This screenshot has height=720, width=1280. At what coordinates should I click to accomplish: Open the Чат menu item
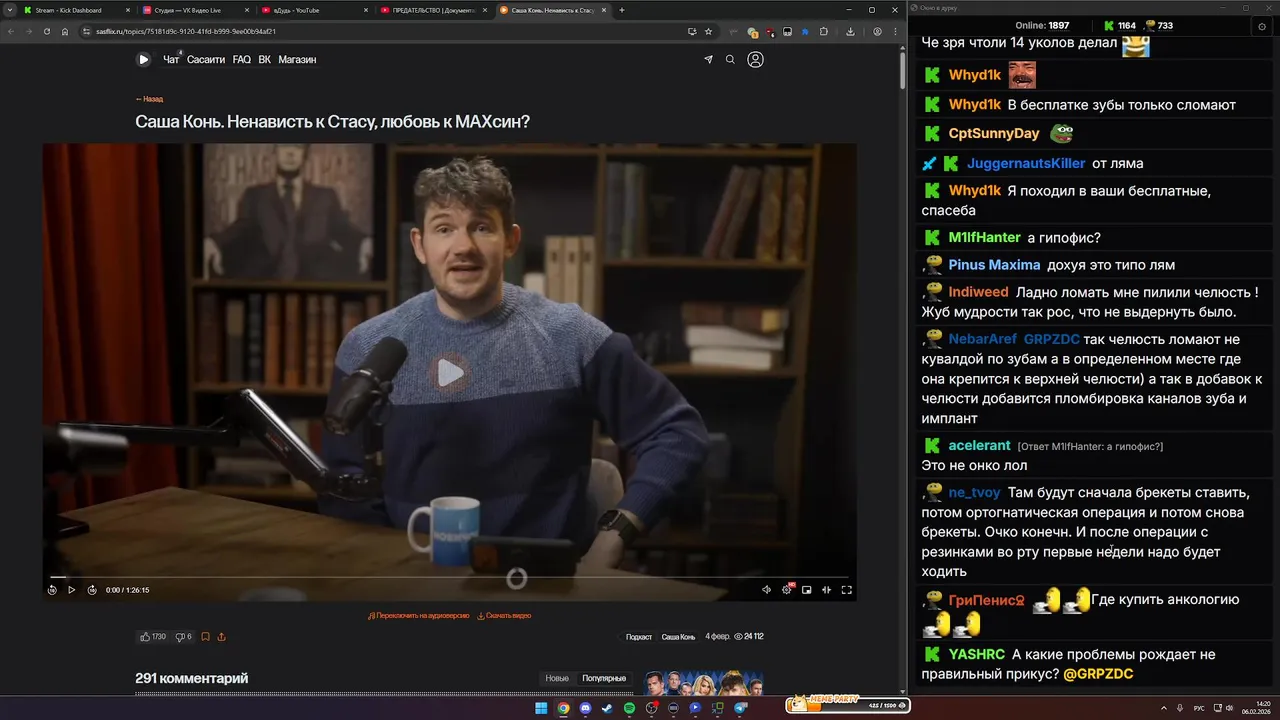click(x=171, y=60)
